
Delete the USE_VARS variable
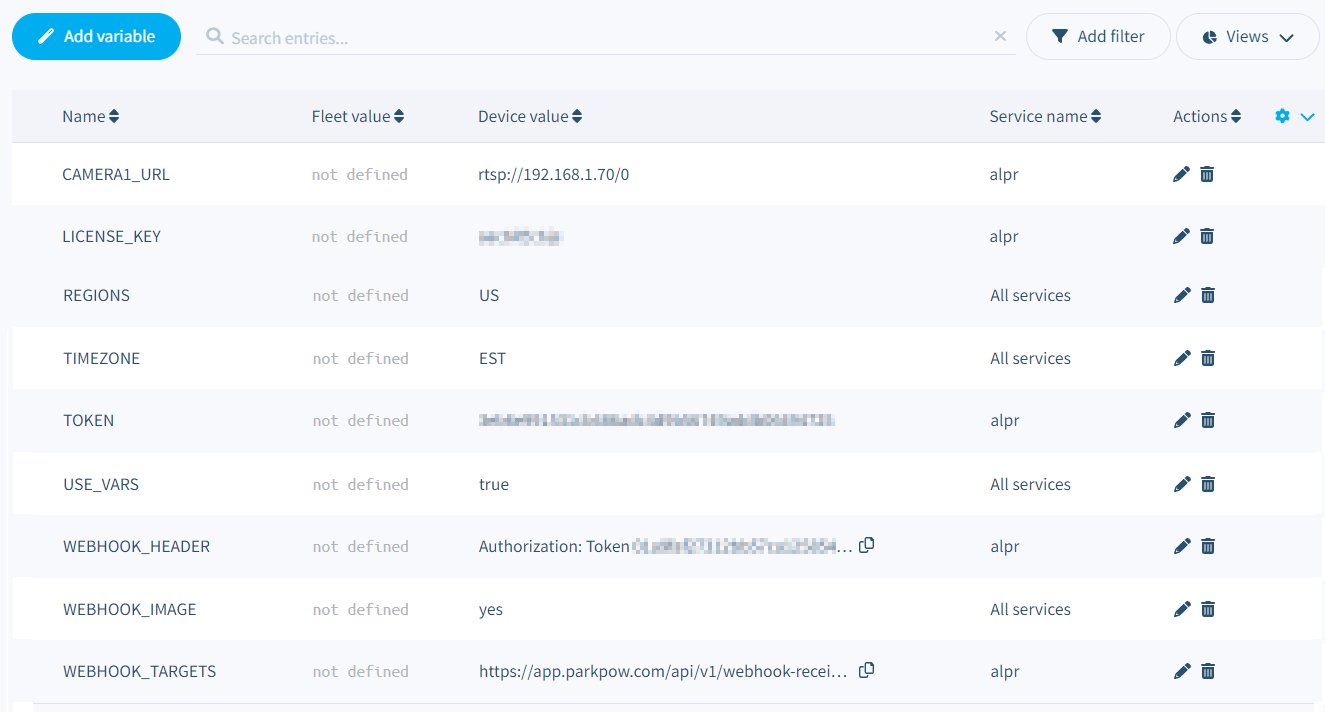click(1207, 483)
